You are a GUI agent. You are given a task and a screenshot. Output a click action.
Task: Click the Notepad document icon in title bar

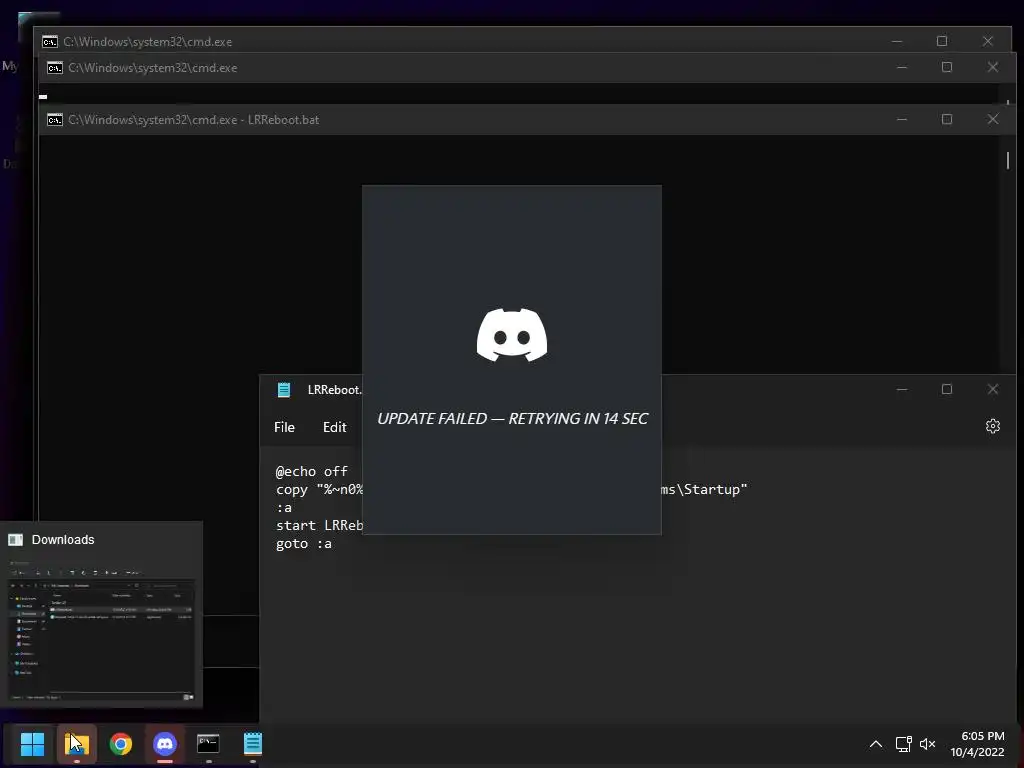[x=283, y=390]
